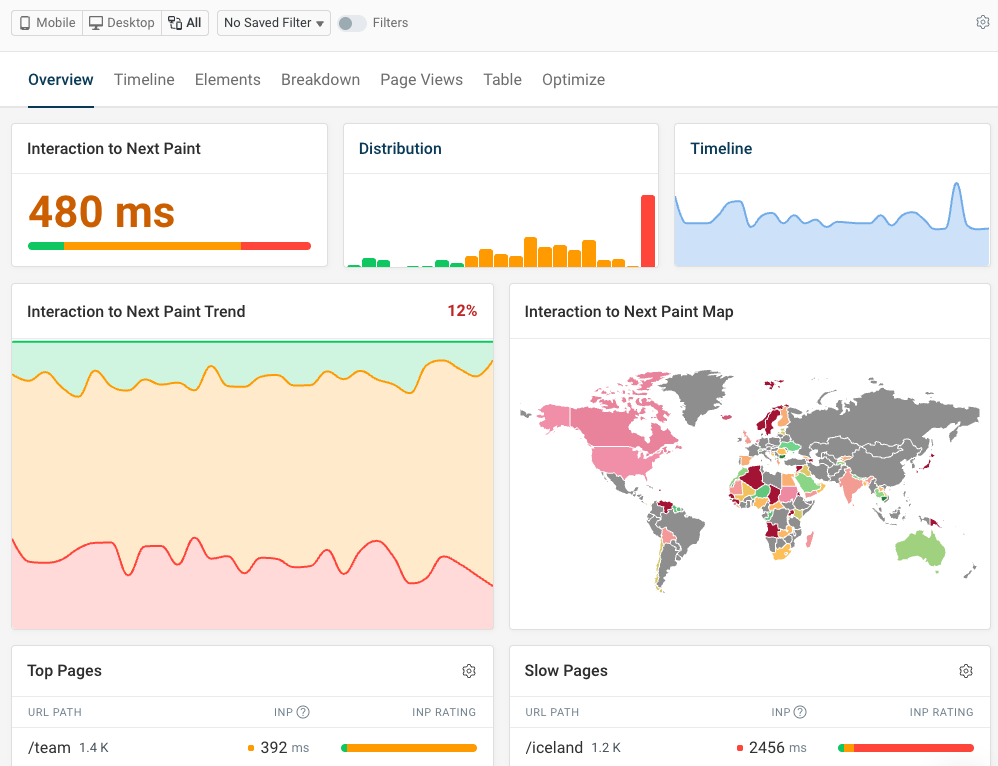Click the /iceland slow page row

click(x=552, y=748)
